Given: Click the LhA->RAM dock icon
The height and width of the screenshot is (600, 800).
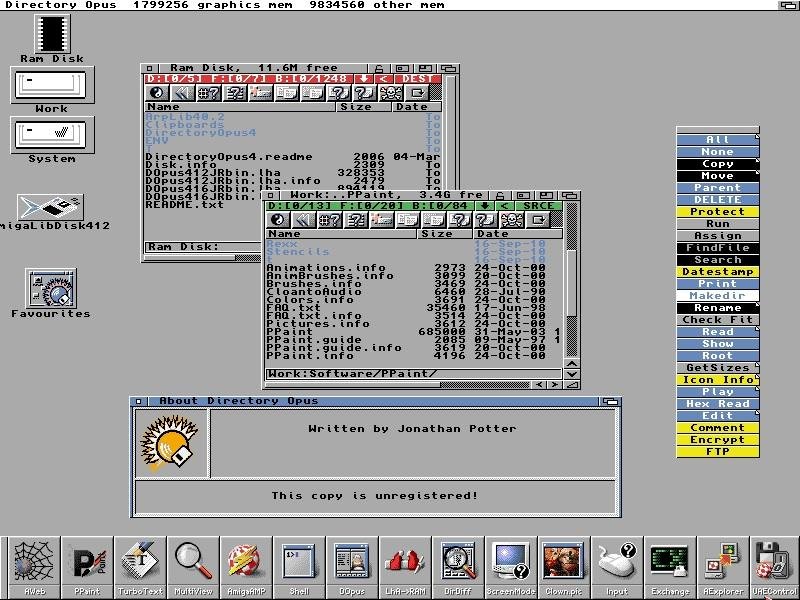Looking at the screenshot, I should click(x=405, y=567).
